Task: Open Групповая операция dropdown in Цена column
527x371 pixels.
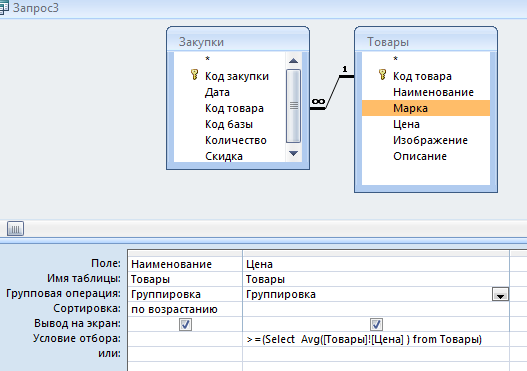Action: [500, 294]
